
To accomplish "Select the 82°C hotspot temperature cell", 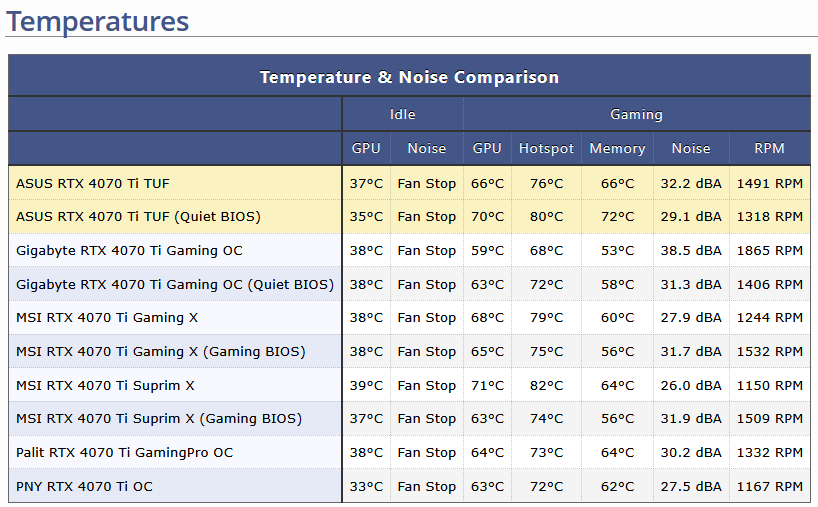I will tap(546, 385).
